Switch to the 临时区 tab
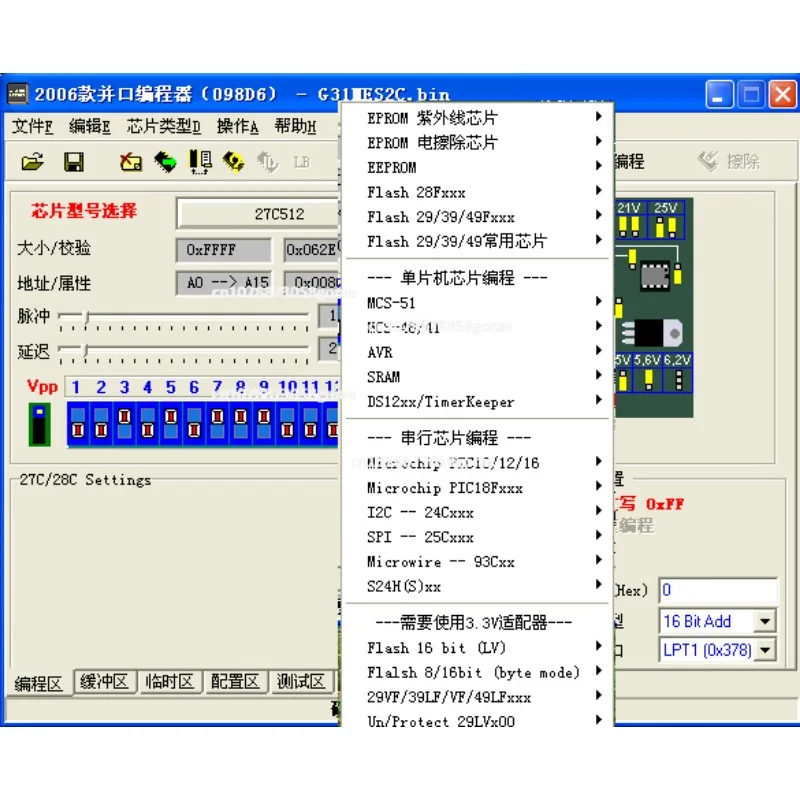 (x=170, y=682)
